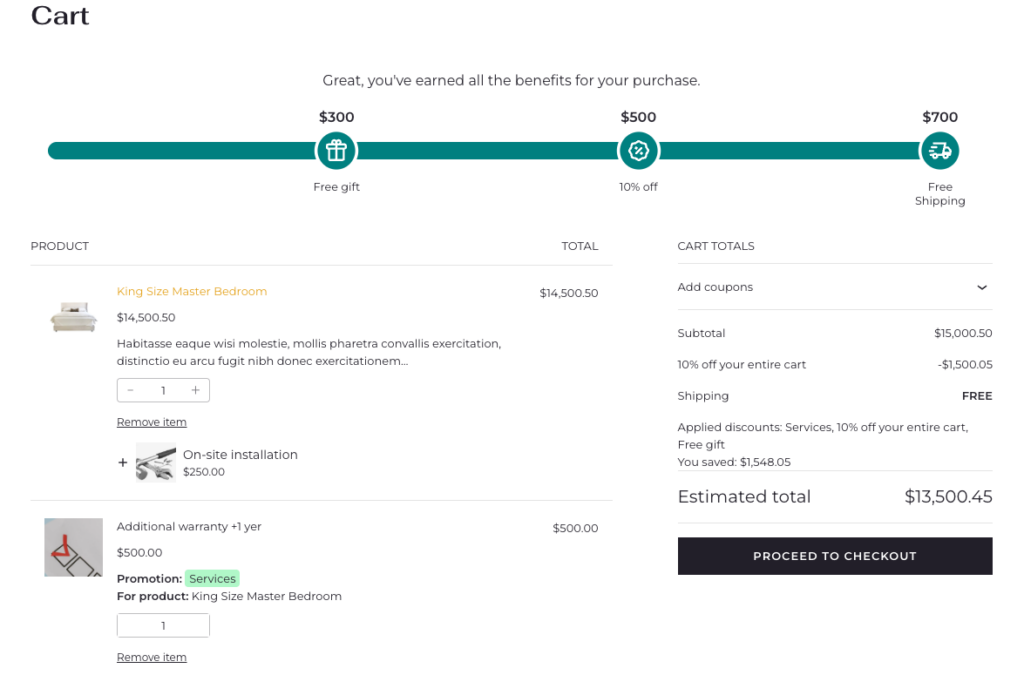This screenshot has width=1024, height=675.
Task: Click the Additional warranty product image
Action: [x=73, y=547]
